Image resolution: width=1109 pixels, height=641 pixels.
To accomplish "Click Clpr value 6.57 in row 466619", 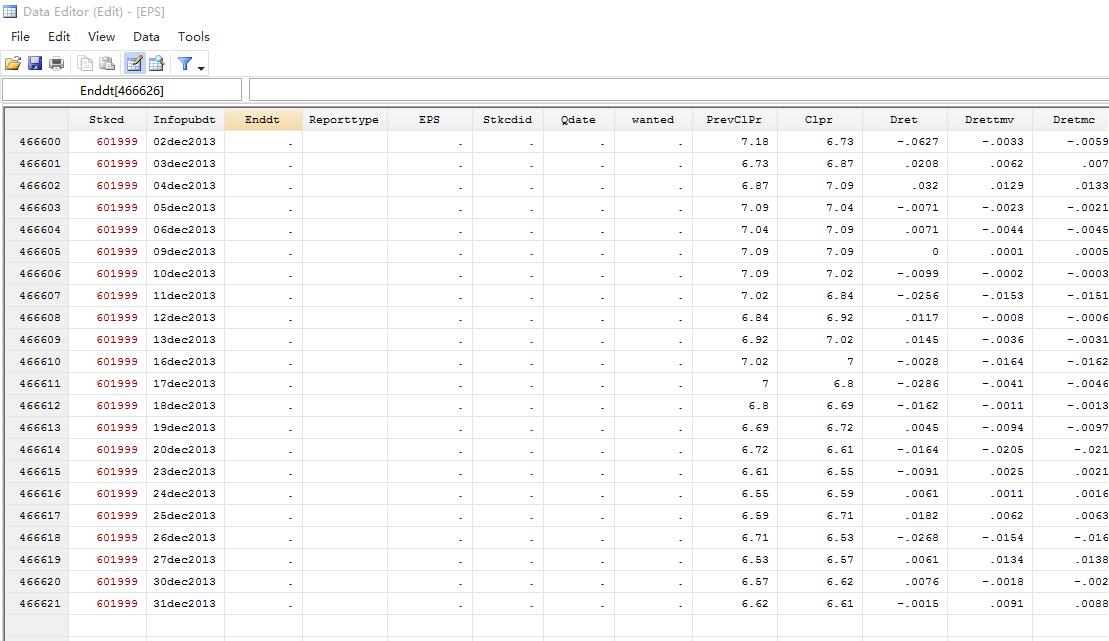I will [x=819, y=560].
